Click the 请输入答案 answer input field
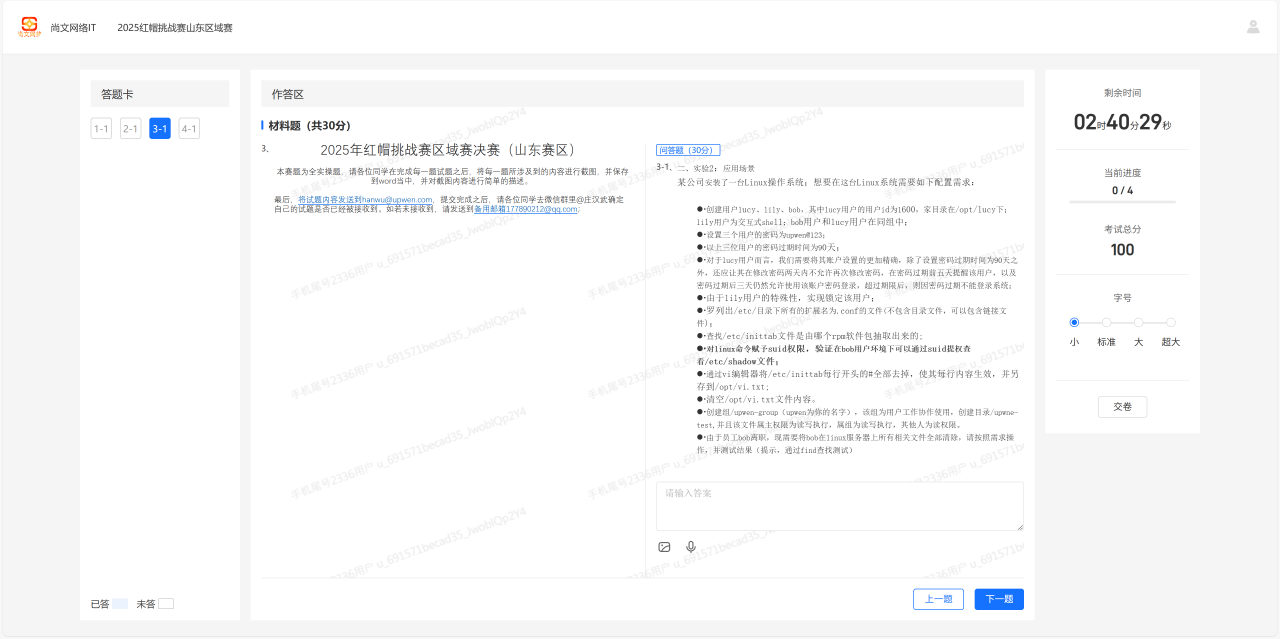The height and width of the screenshot is (639, 1280). click(x=839, y=505)
